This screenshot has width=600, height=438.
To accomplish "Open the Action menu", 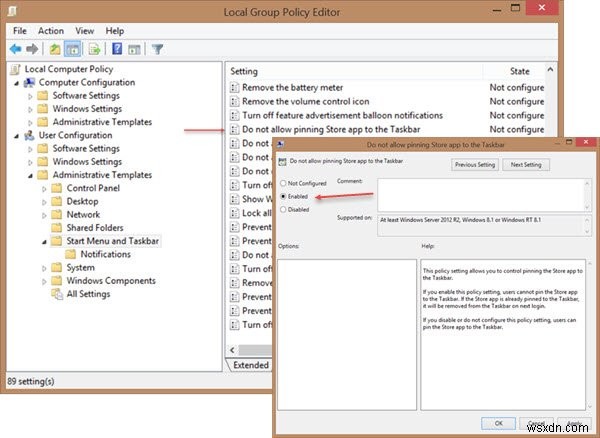I will (x=50, y=31).
